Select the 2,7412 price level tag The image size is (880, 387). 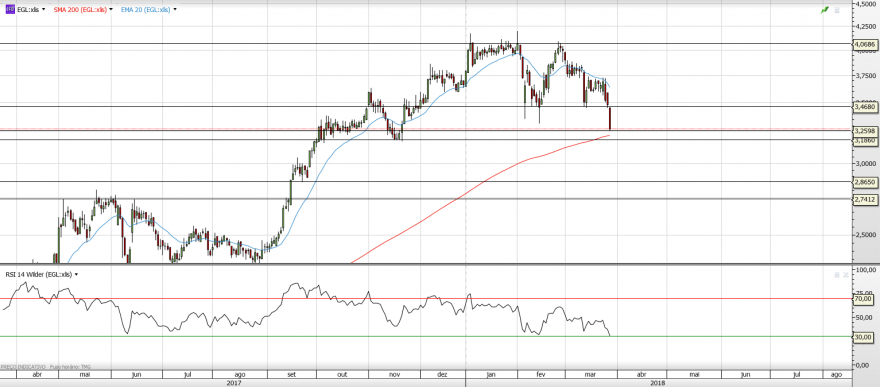[x=864, y=199]
